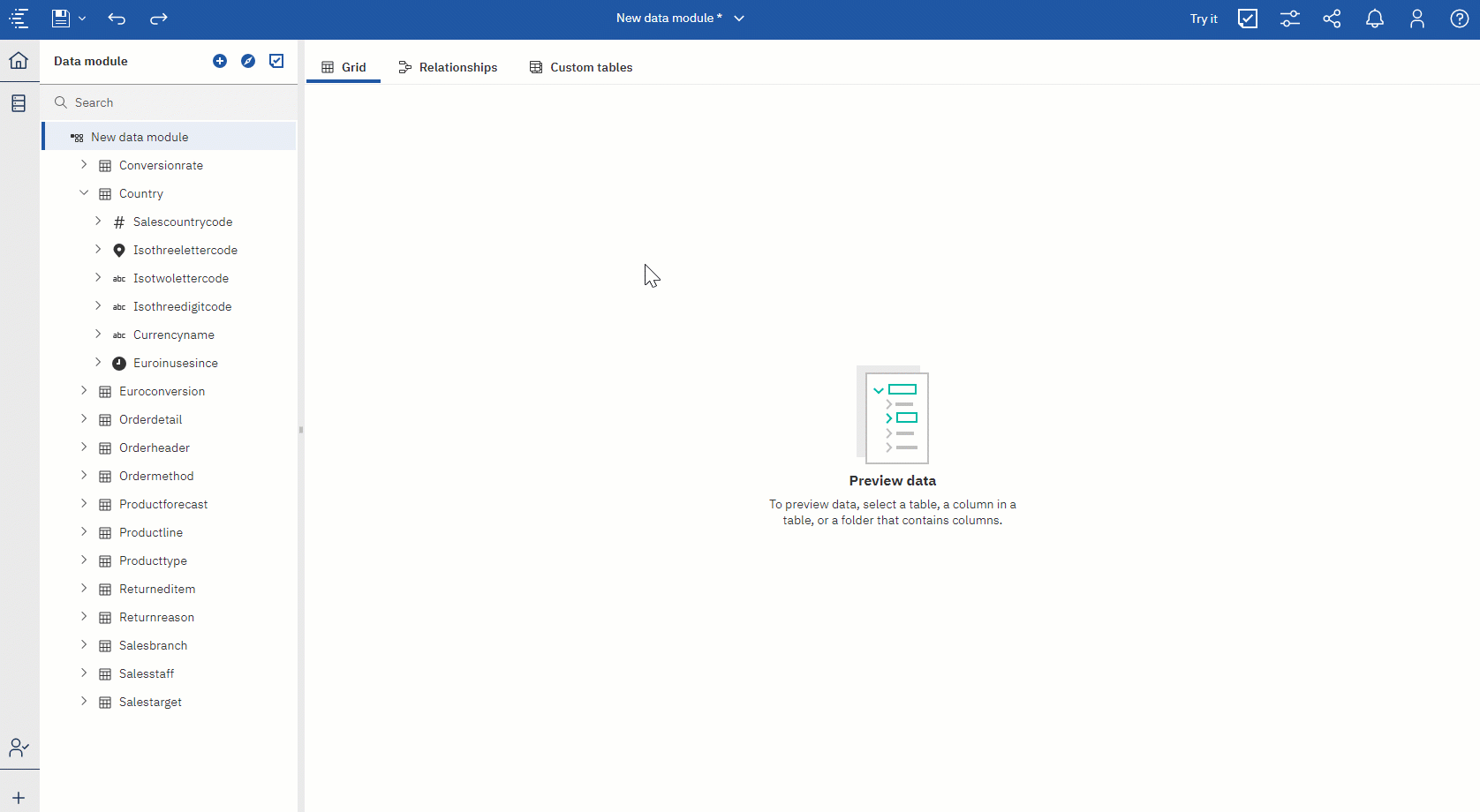Screen dimensions: 1480x812
Task: Click the Try it button
Action: click(1204, 19)
